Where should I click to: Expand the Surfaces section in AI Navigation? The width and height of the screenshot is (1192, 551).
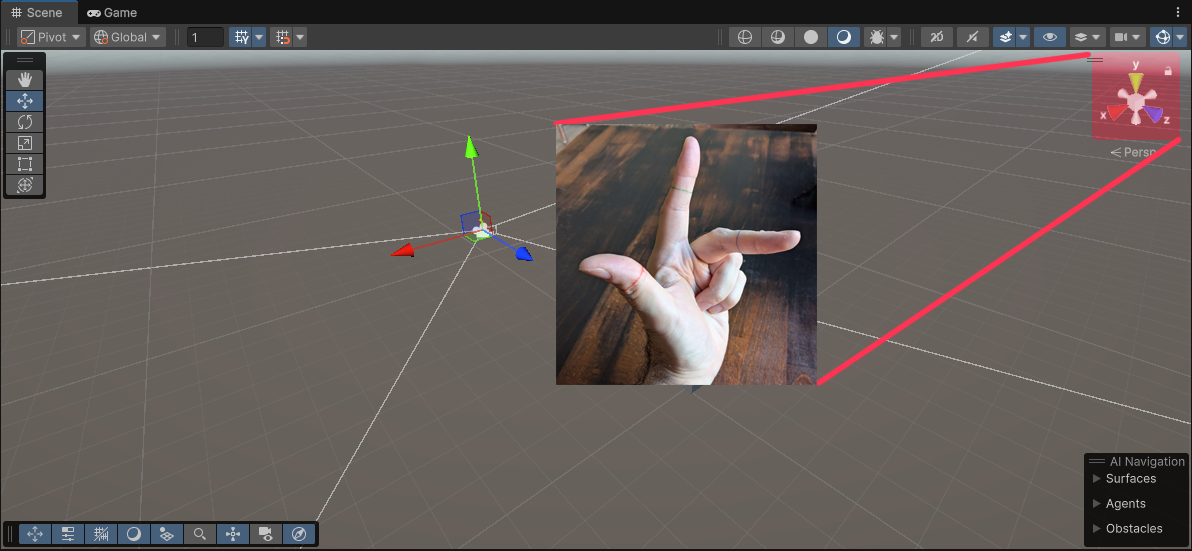pos(1130,479)
